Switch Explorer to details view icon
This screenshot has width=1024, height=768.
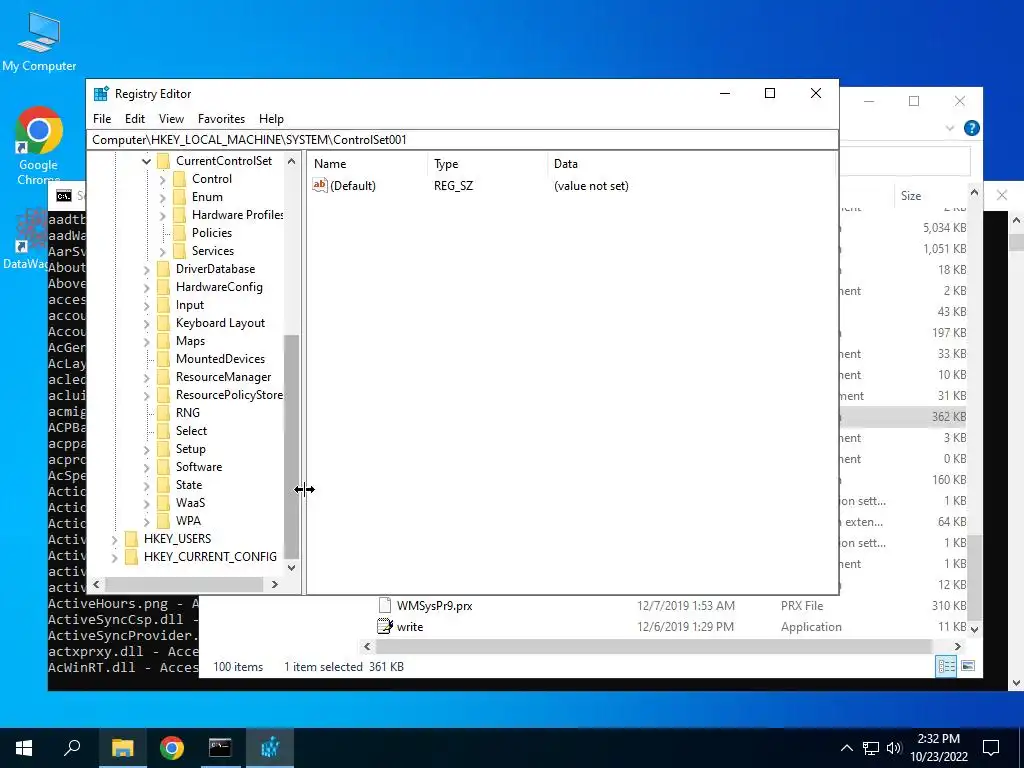pos(946,666)
